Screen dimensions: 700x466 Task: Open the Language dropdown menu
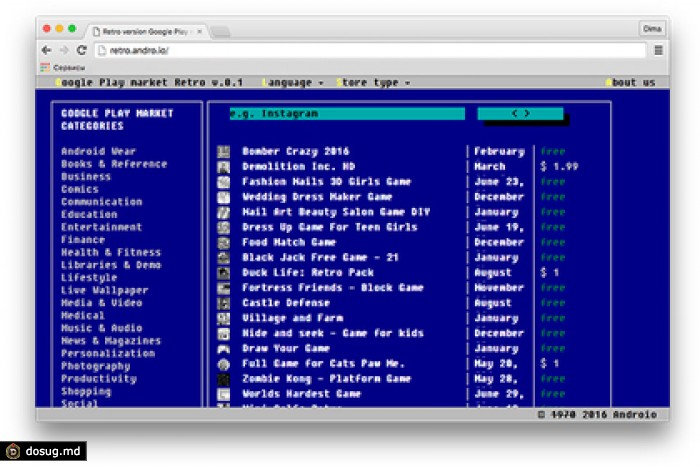pyautogui.click(x=292, y=83)
